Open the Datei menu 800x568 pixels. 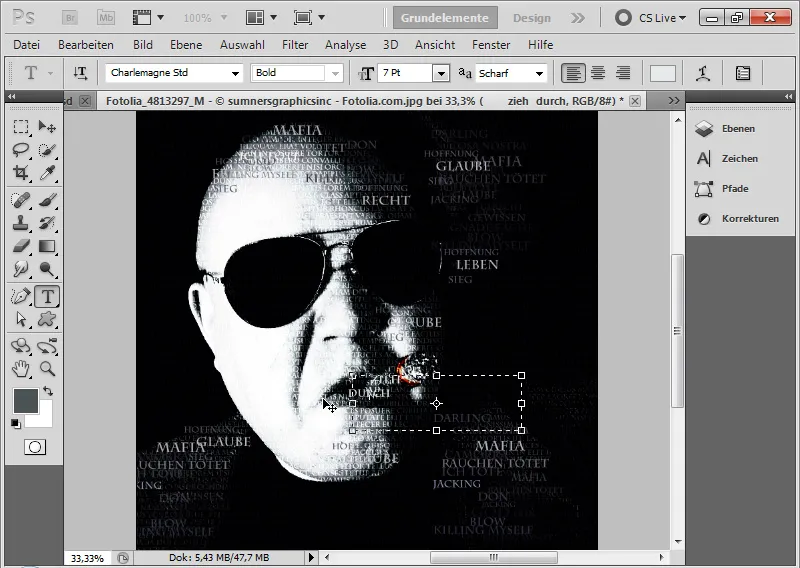[27, 45]
